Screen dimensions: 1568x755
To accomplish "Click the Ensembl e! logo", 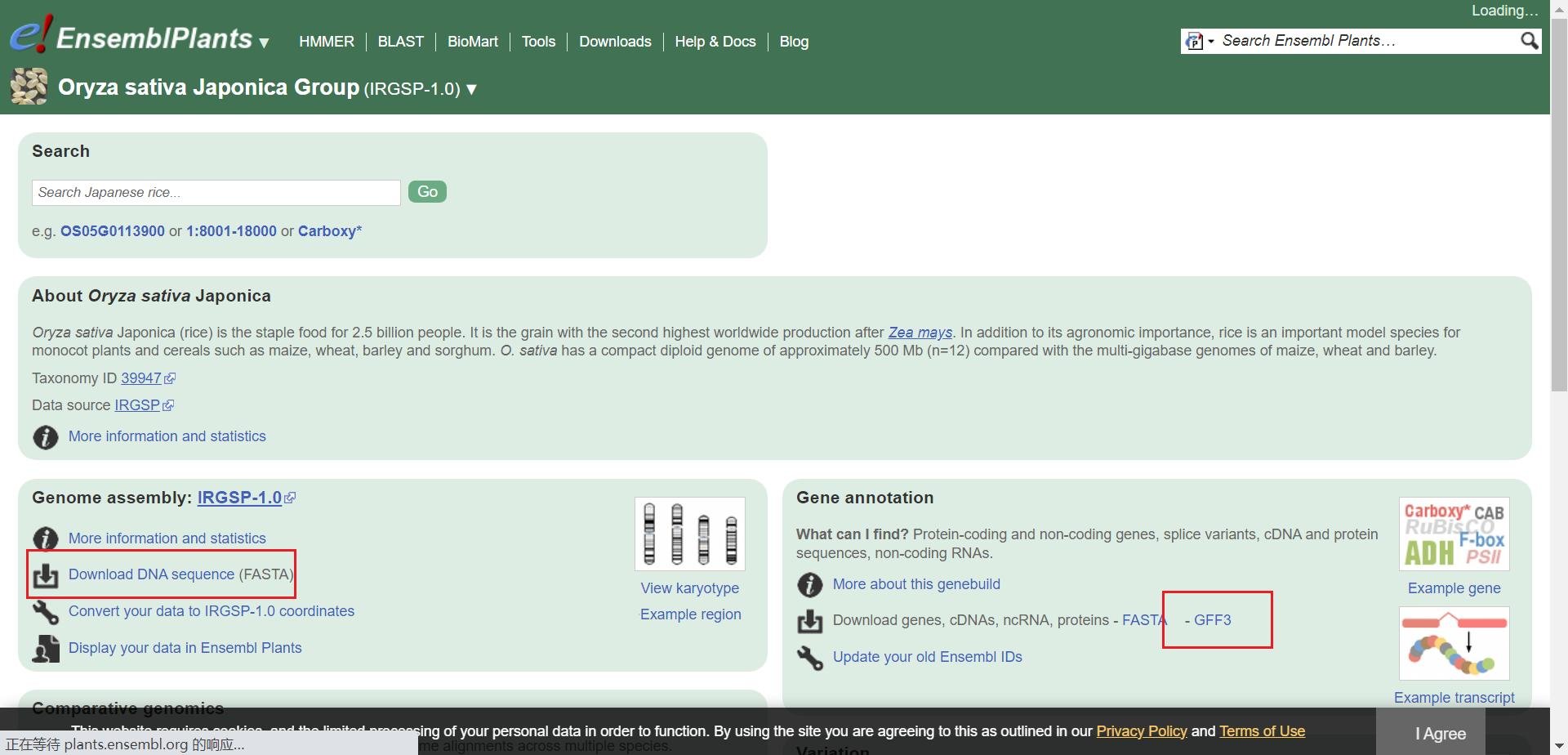I will pyautogui.click(x=31, y=36).
